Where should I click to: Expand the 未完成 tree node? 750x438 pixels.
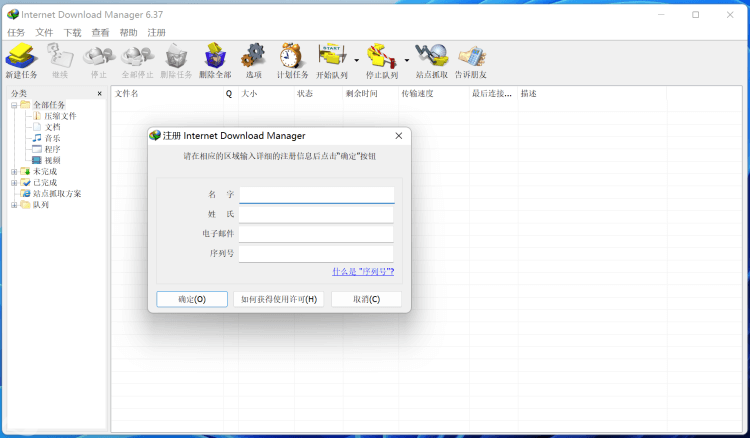click(14, 171)
